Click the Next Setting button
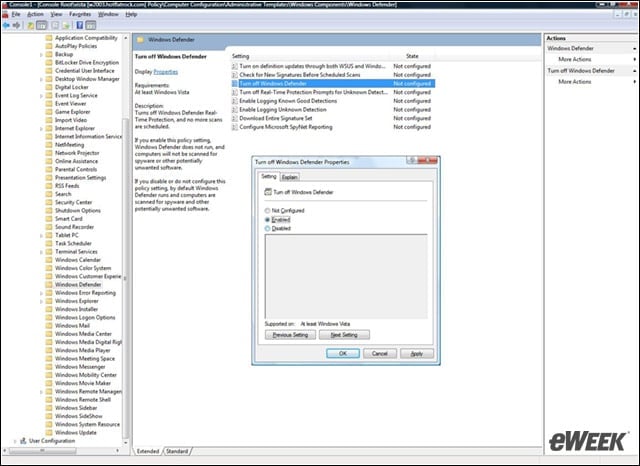Screen dimensions: 640x466 344,335
